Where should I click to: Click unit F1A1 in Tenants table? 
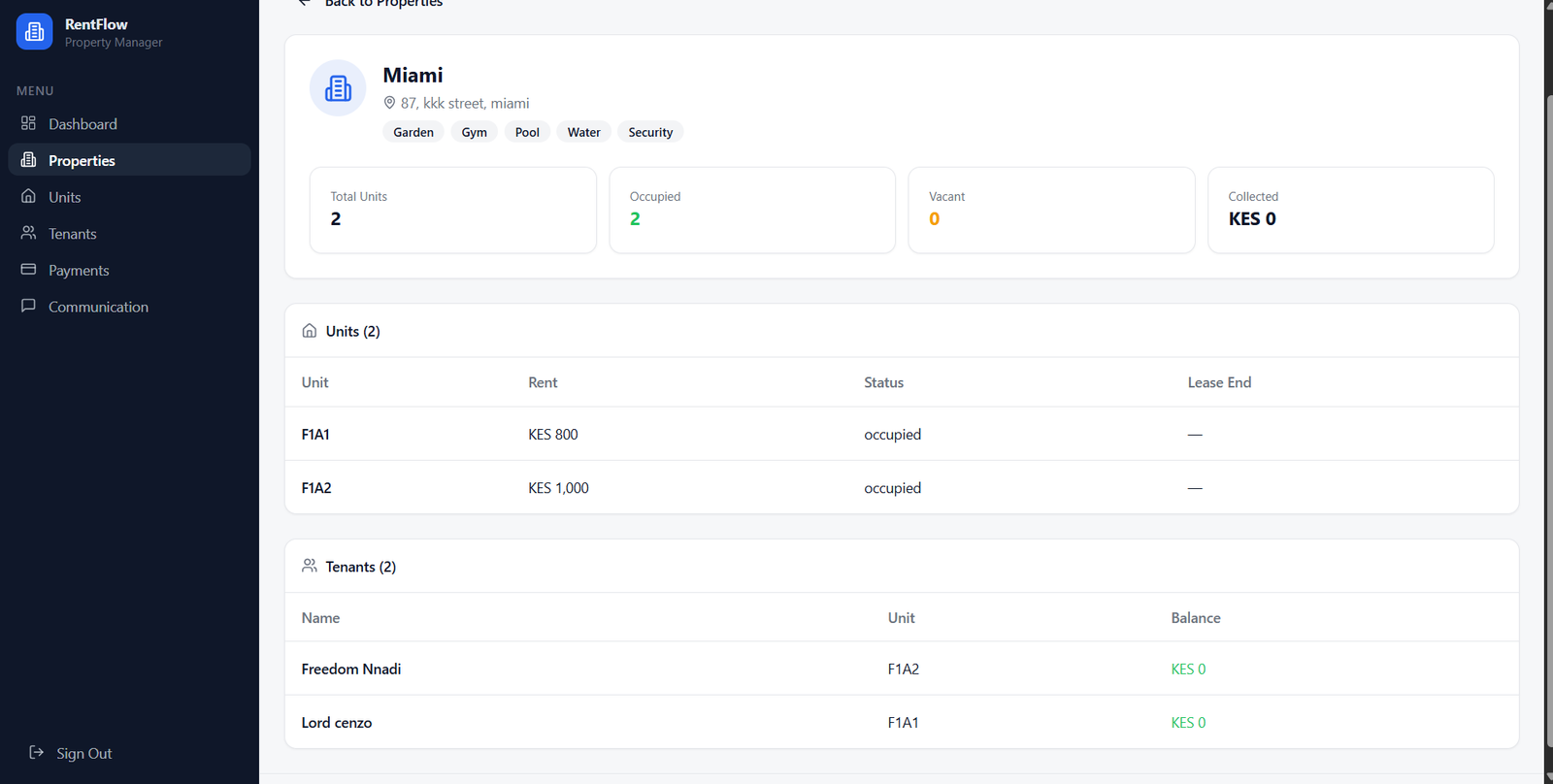coord(903,722)
